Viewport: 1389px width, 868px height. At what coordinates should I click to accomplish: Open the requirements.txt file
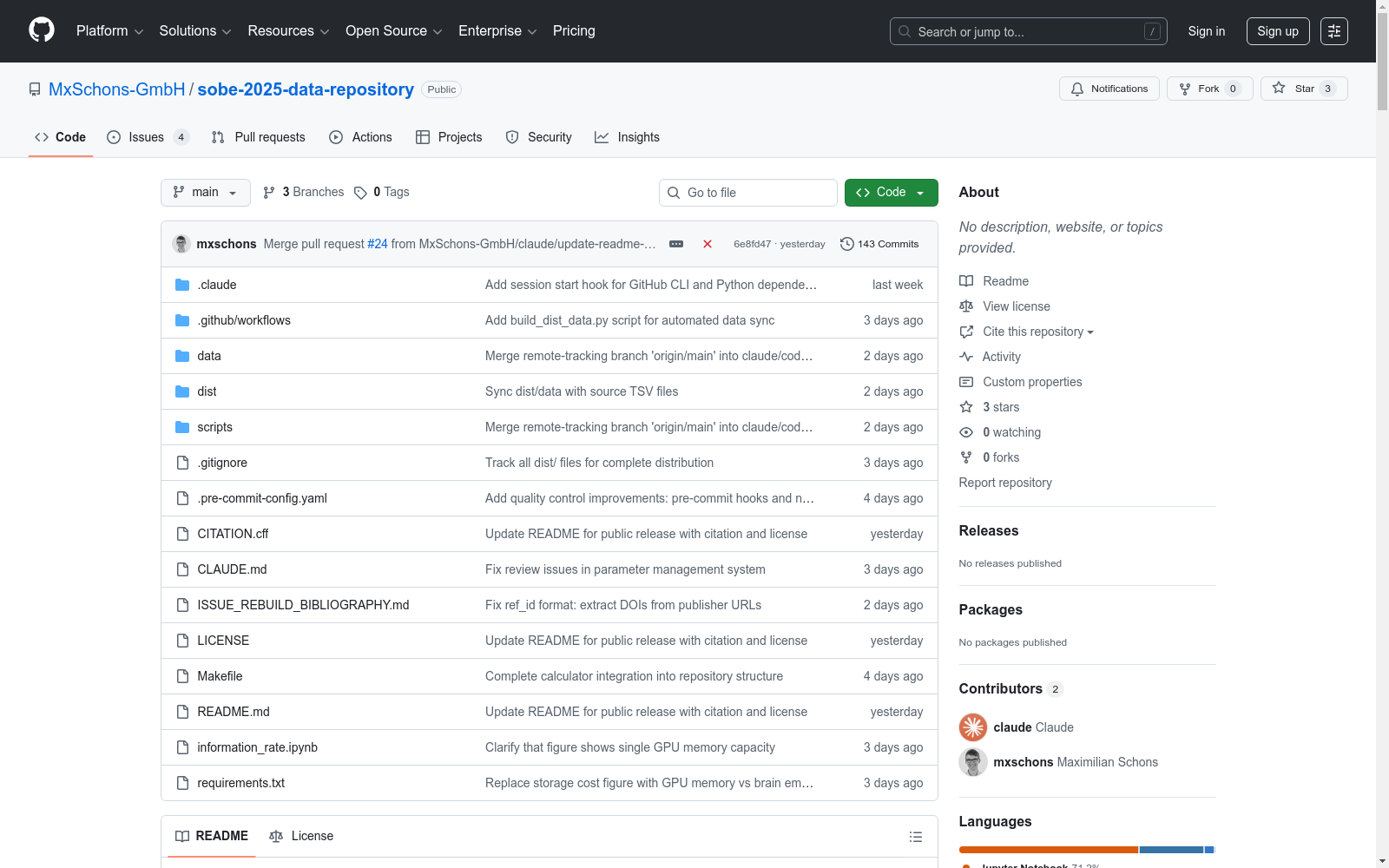pos(240,783)
